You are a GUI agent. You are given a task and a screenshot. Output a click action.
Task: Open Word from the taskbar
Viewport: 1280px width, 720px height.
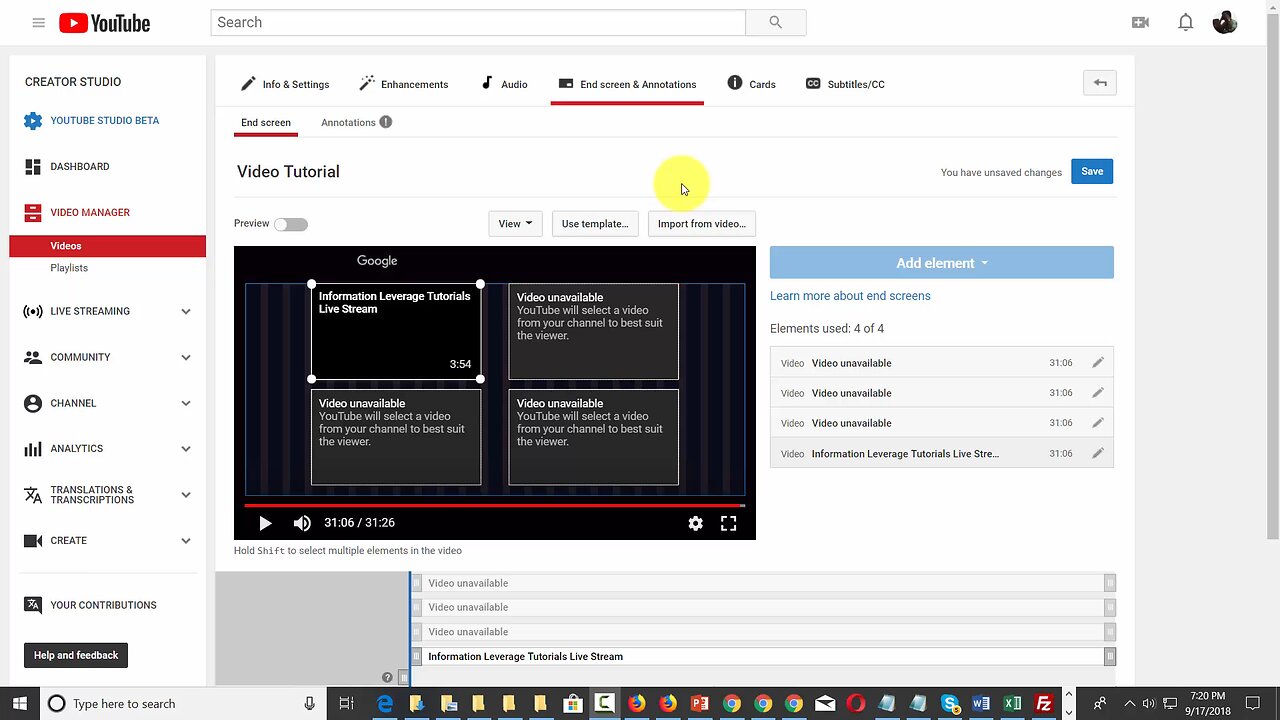pyautogui.click(x=981, y=704)
